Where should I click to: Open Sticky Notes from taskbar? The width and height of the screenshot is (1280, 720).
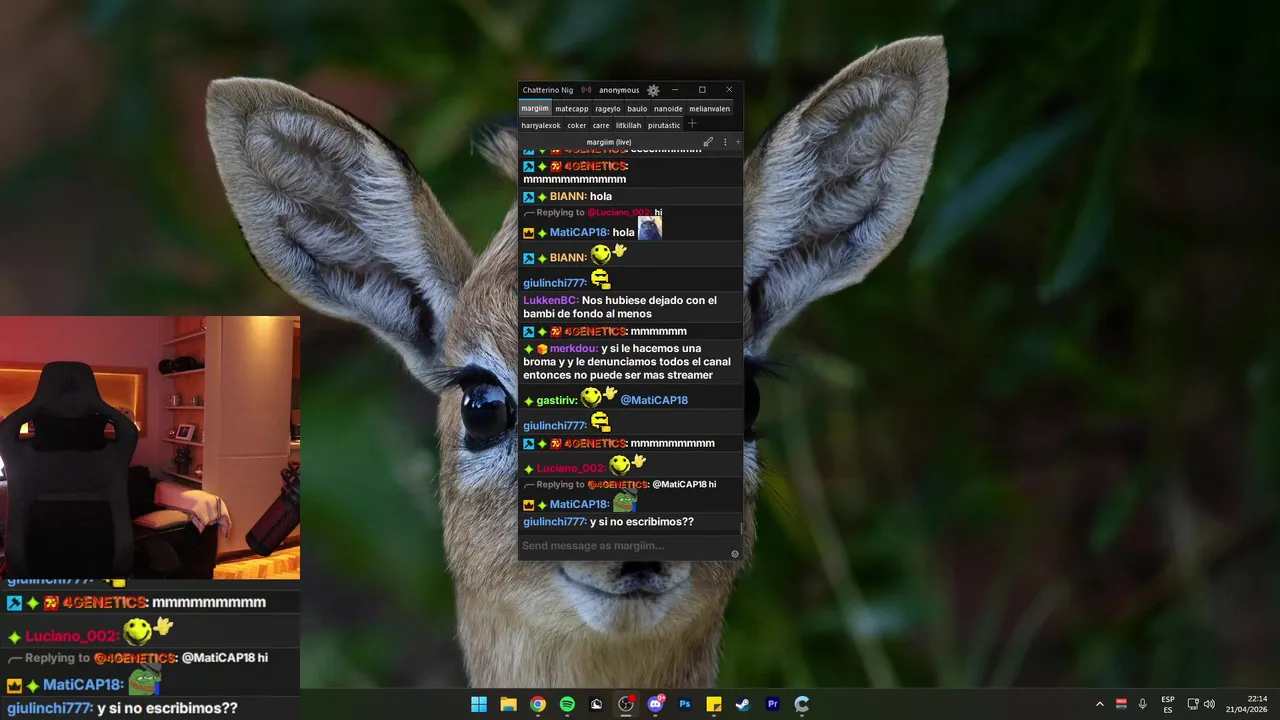point(714,704)
